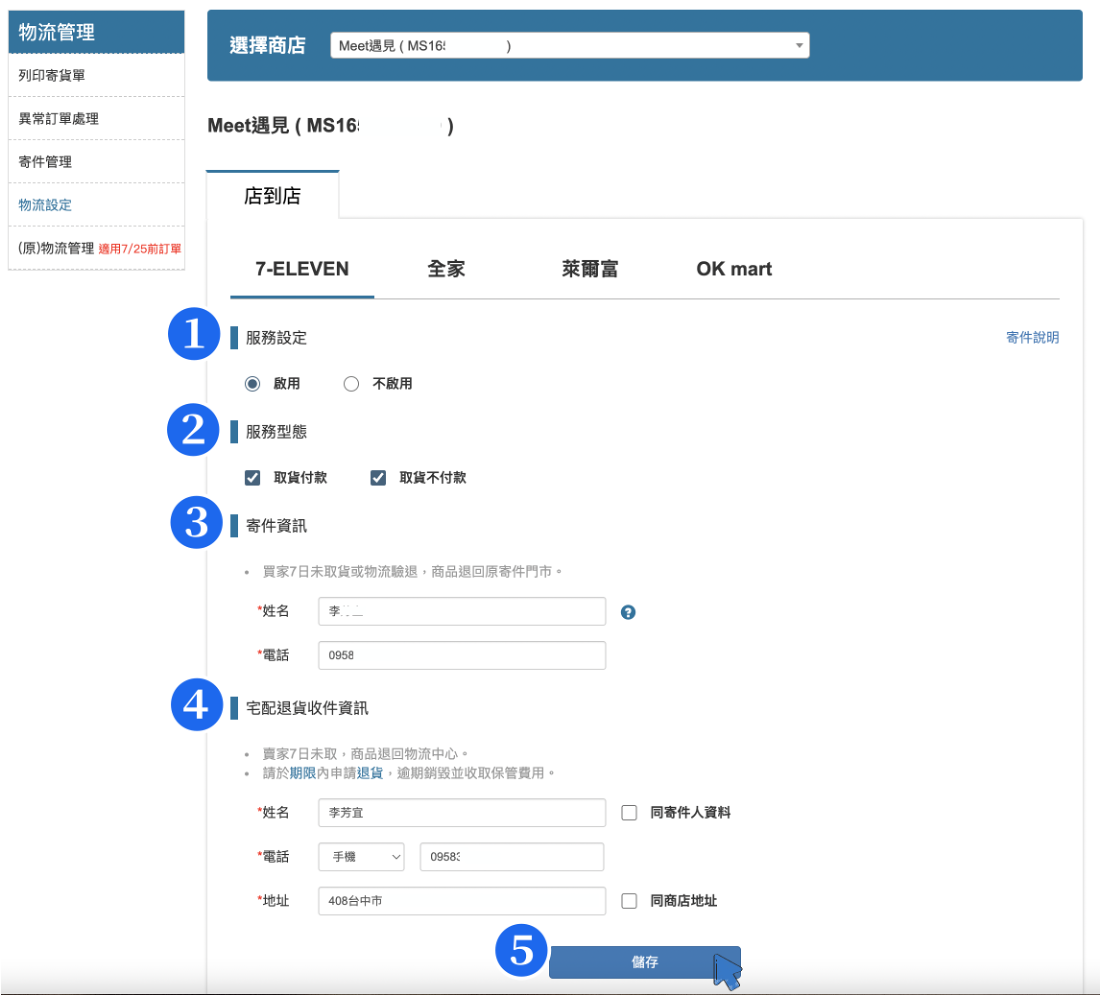
Task: Select the 不啟用 radio button
Action: pyautogui.click(x=351, y=384)
